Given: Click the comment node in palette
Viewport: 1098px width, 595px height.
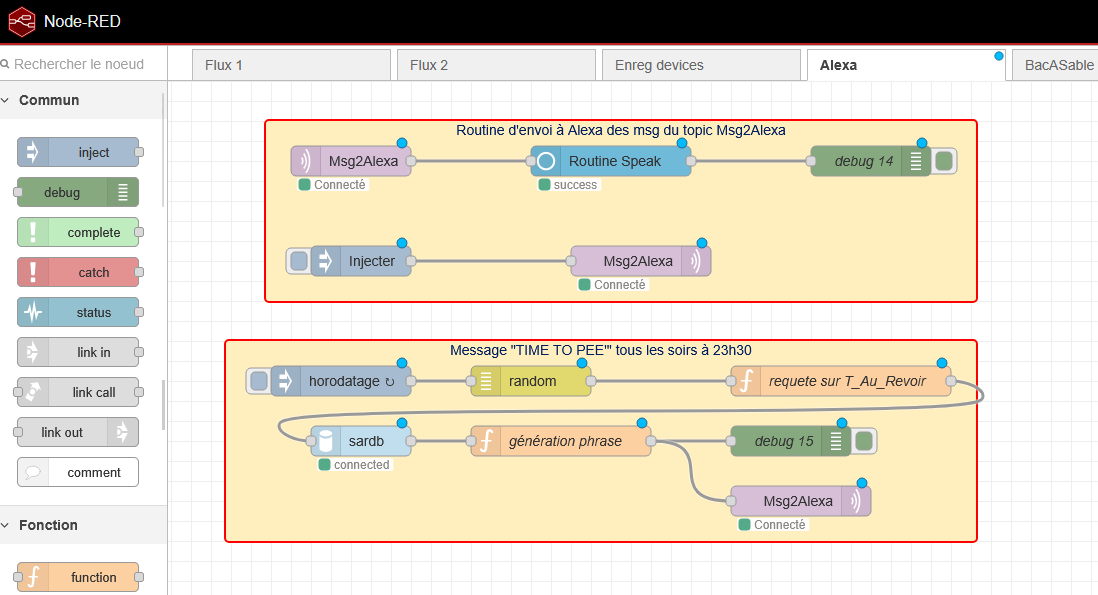Looking at the screenshot, I should click(x=78, y=472).
